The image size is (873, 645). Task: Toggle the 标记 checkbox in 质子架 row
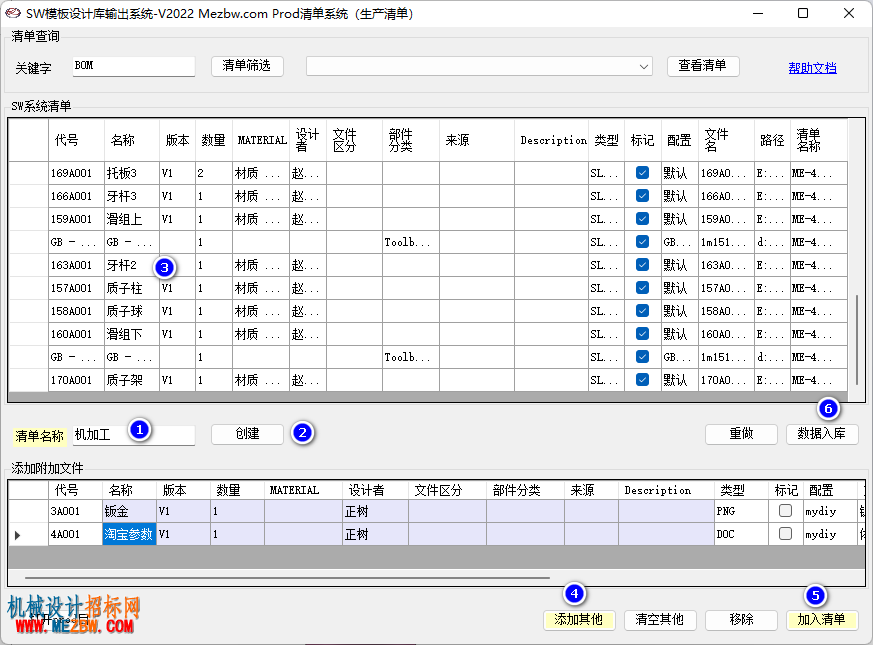642,379
